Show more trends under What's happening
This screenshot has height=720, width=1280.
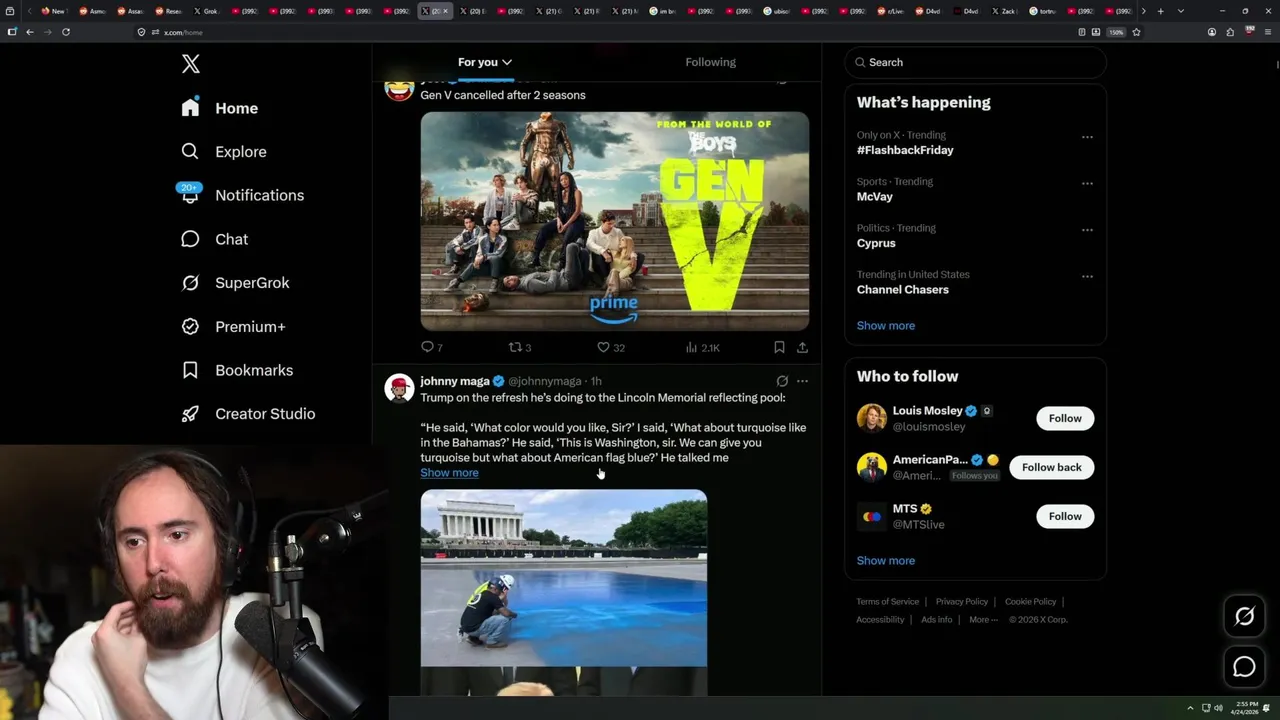click(886, 326)
